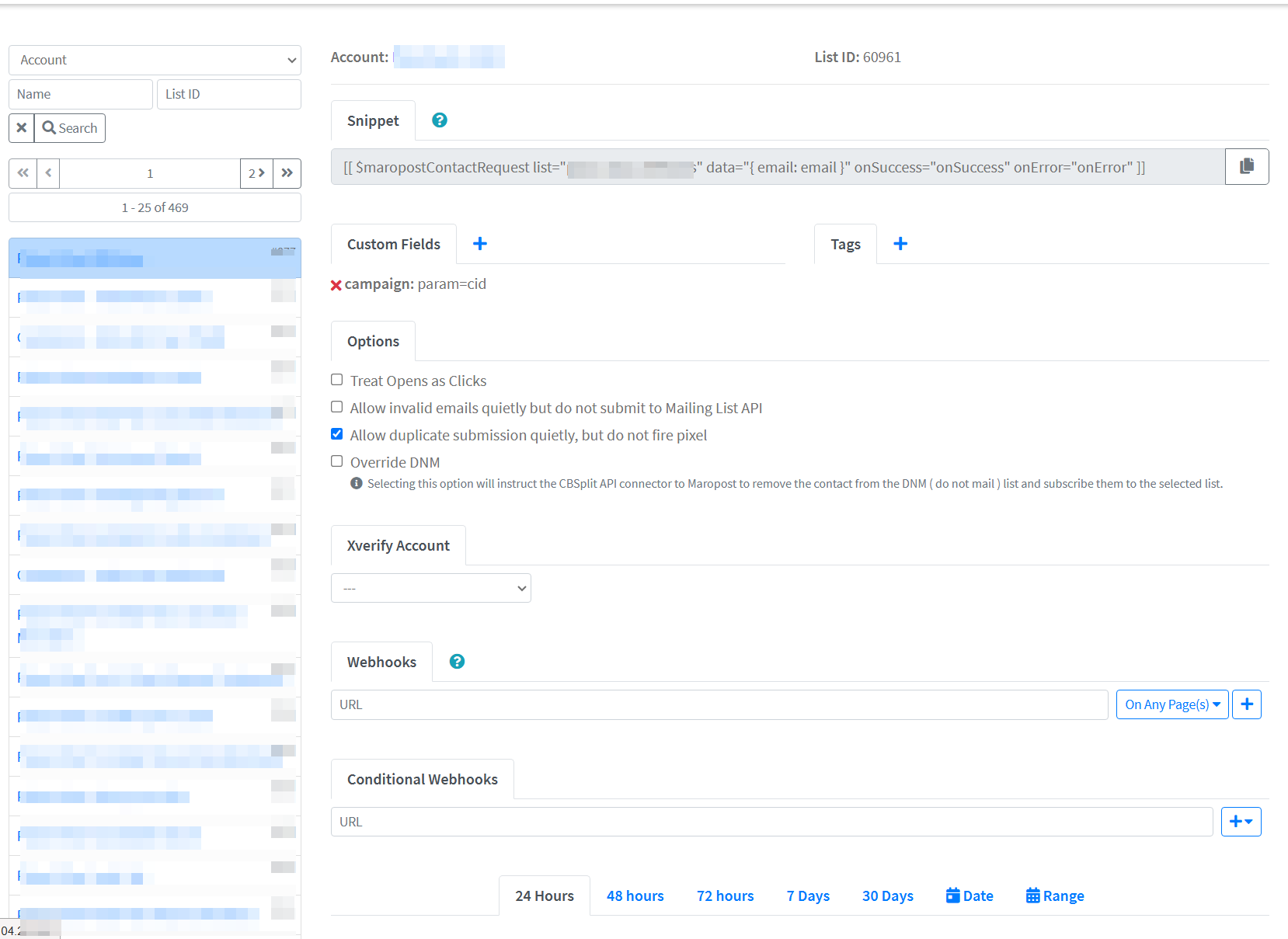This screenshot has width=1288, height=939.
Task: Click the Search button
Action: click(x=70, y=128)
